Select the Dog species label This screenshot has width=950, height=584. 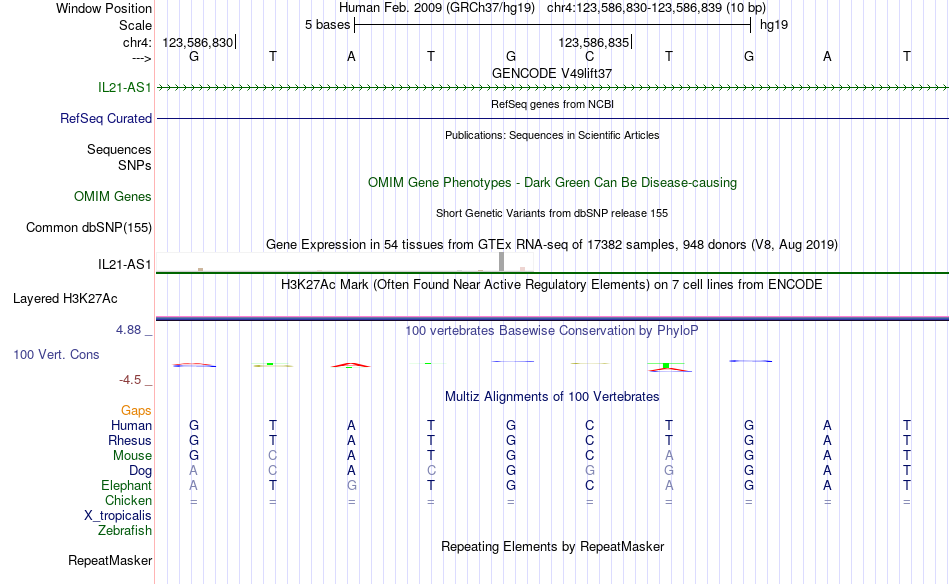pos(141,471)
